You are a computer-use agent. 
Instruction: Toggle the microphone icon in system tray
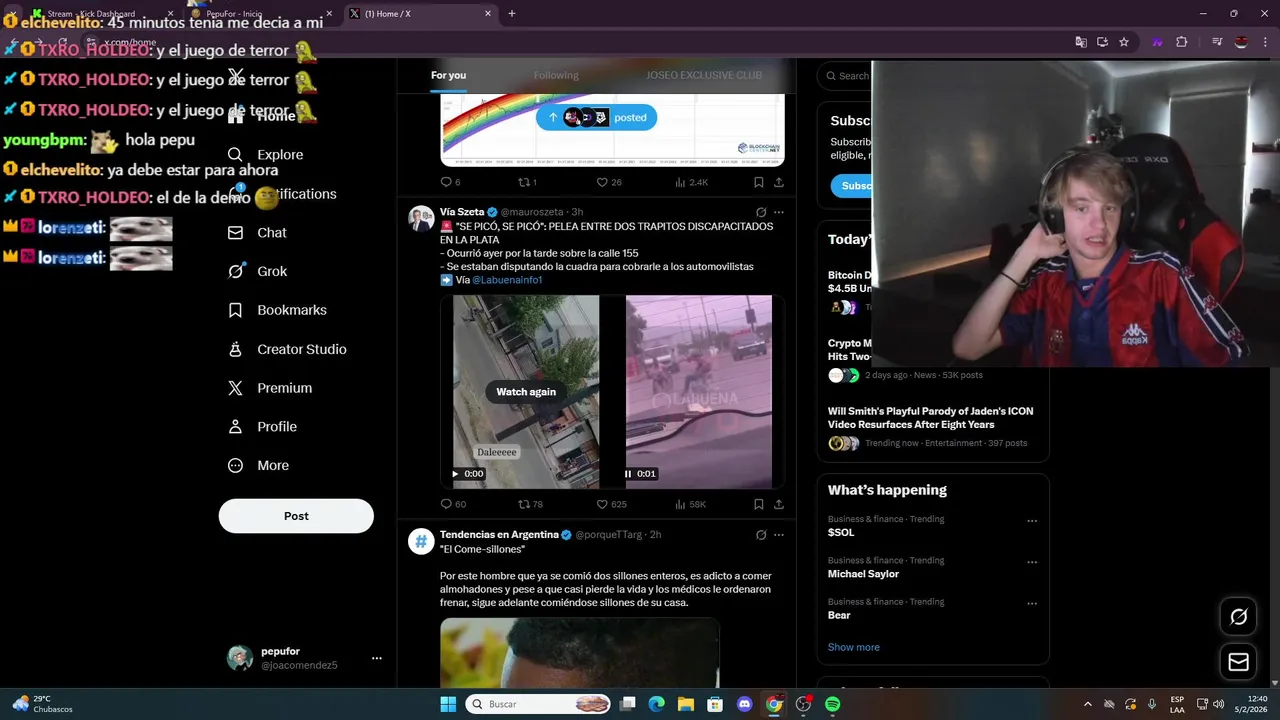coord(1152,704)
